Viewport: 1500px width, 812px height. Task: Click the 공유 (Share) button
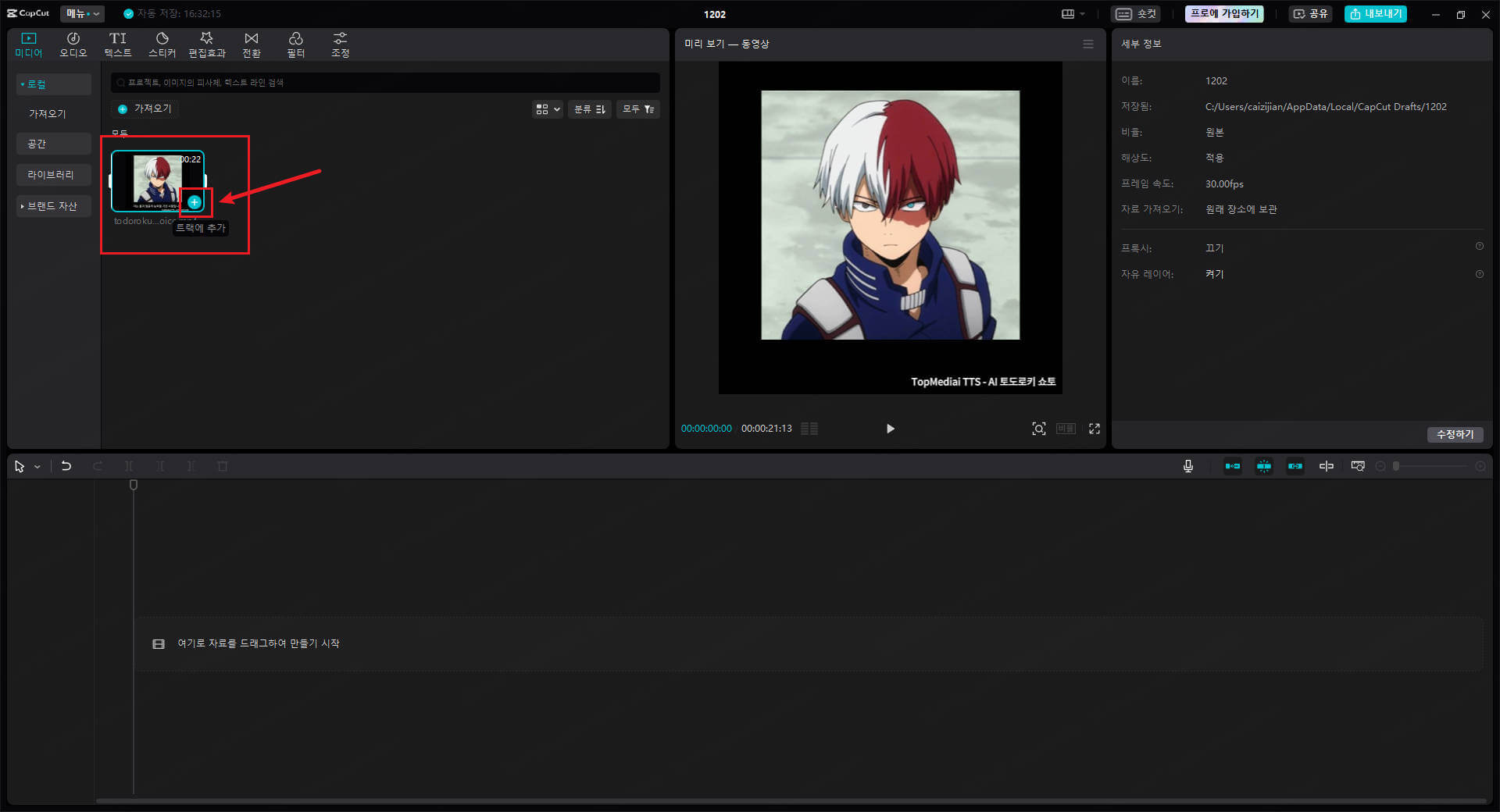click(x=1310, y=14)
